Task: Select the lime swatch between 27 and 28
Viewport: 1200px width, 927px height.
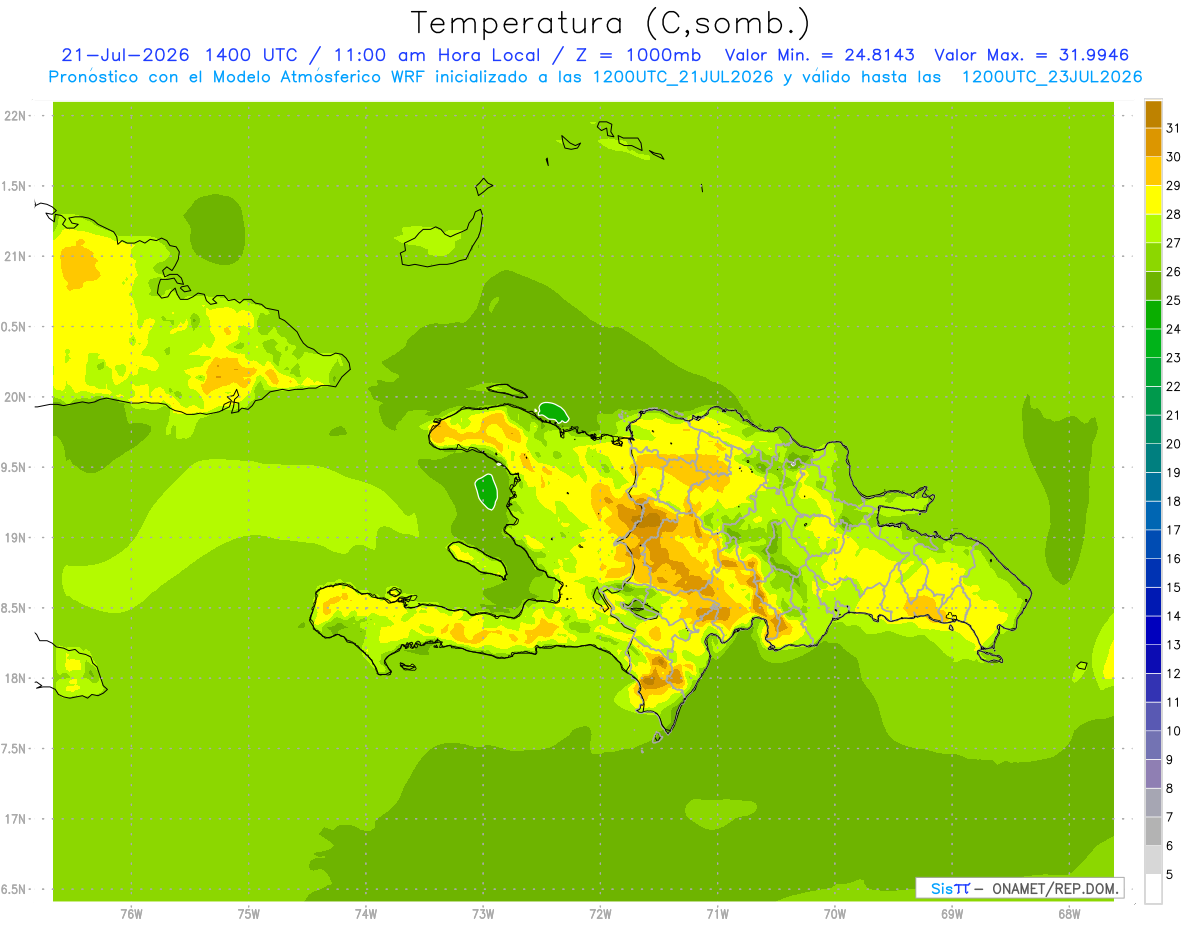Action: pos(1153,228)
